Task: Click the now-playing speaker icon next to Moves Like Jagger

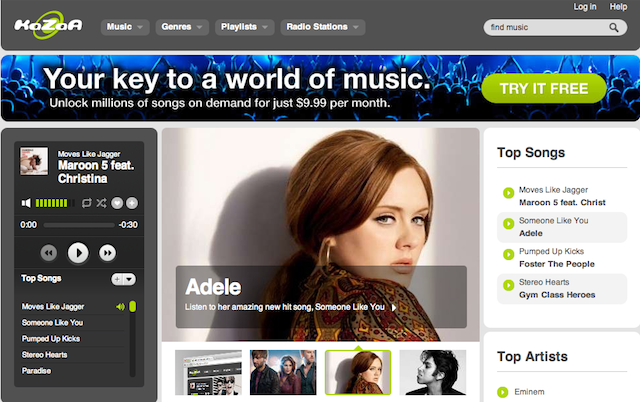Action: [120, 306]
